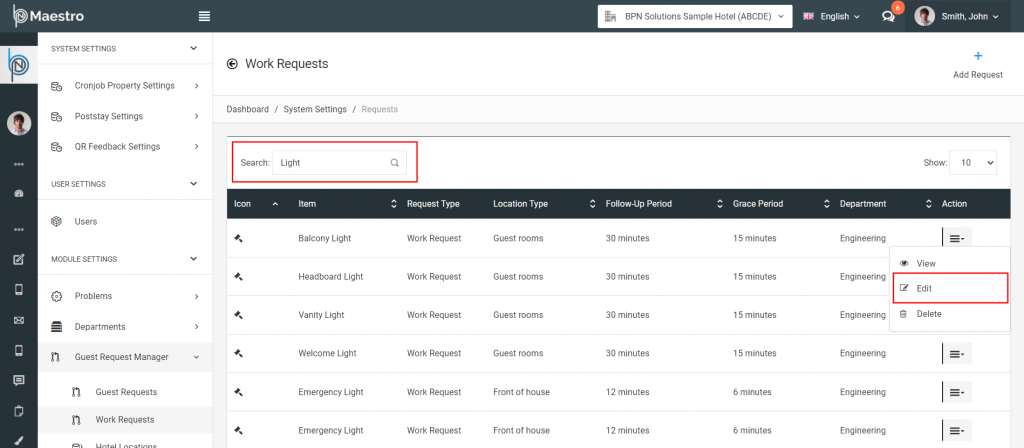
Task: Open the English language dropdown
Action: [x=831, y=16]
